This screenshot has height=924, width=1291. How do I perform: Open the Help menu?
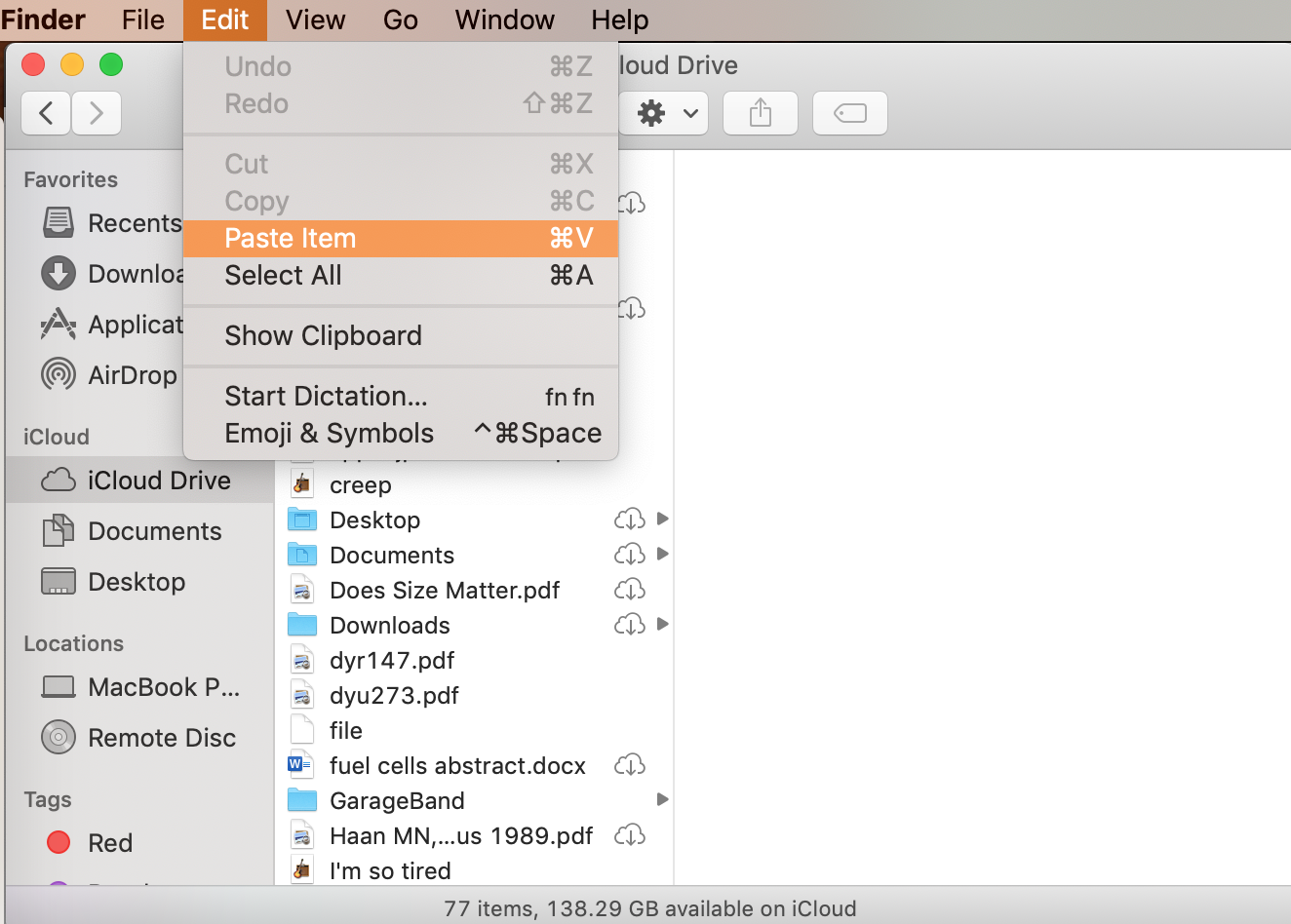[x=620, y=19]
